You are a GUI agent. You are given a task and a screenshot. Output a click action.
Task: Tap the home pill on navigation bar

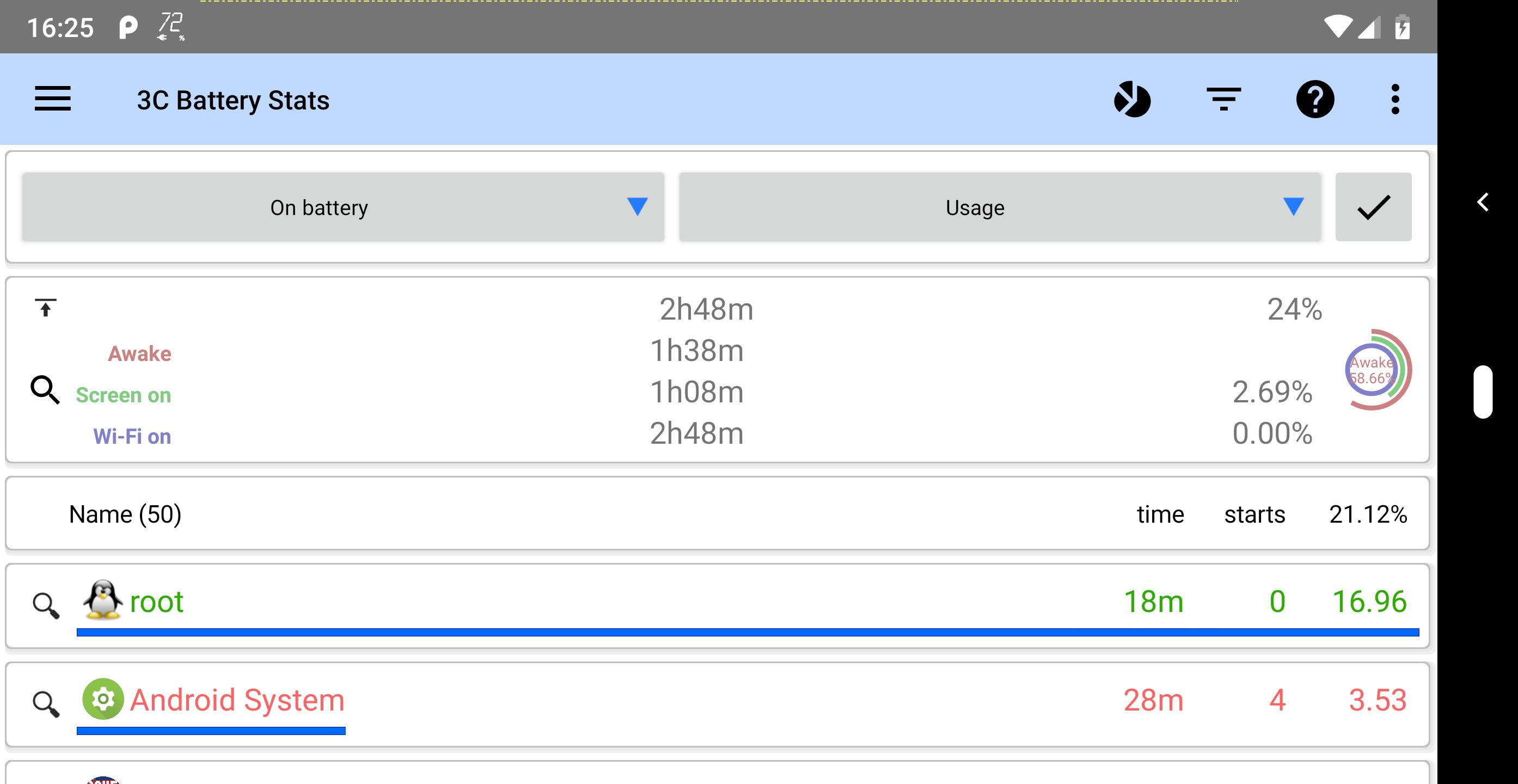pyautogui.click(x=1483, y=391)
